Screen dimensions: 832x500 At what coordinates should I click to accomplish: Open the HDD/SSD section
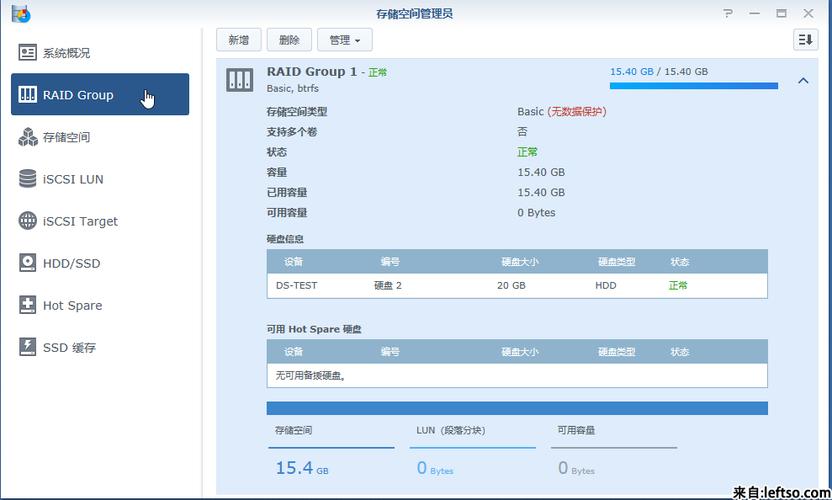(100, 263)
